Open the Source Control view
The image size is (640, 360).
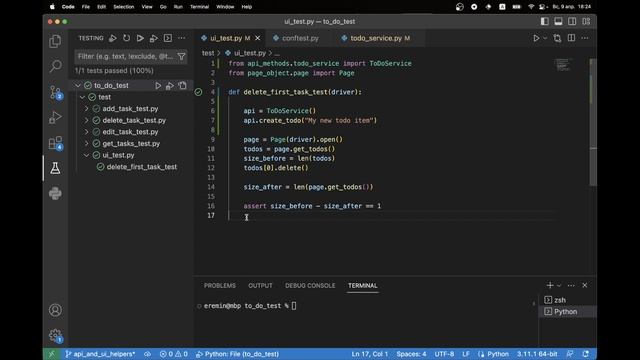coord(55,92)
